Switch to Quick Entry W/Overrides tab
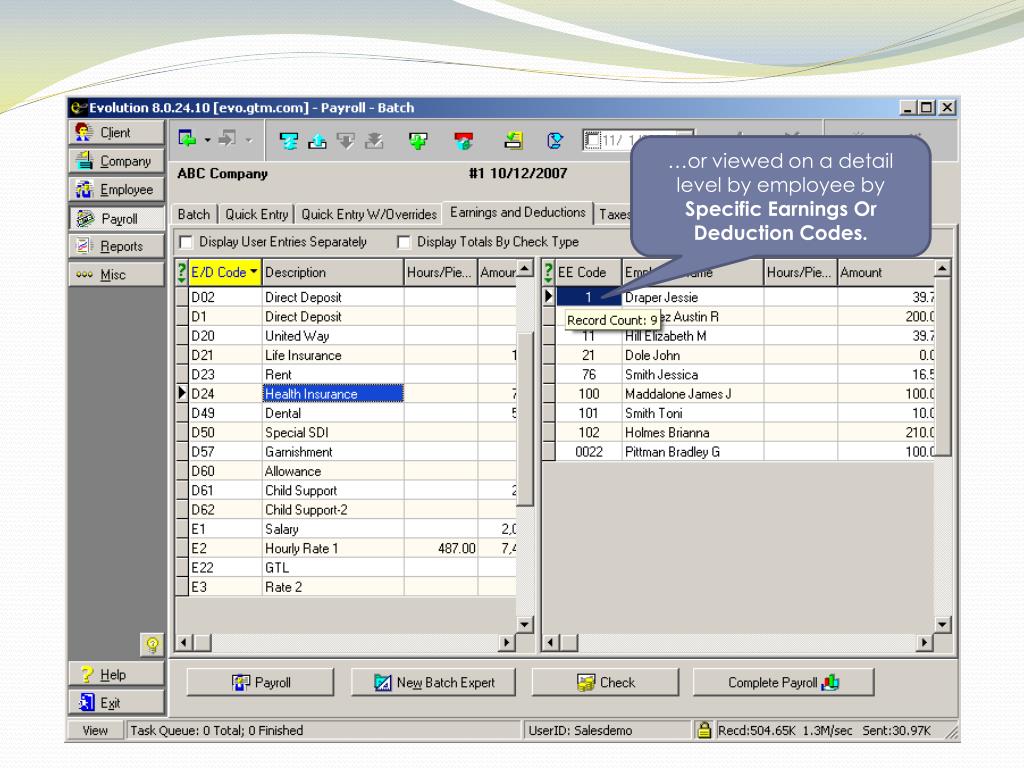 [369, 213]
